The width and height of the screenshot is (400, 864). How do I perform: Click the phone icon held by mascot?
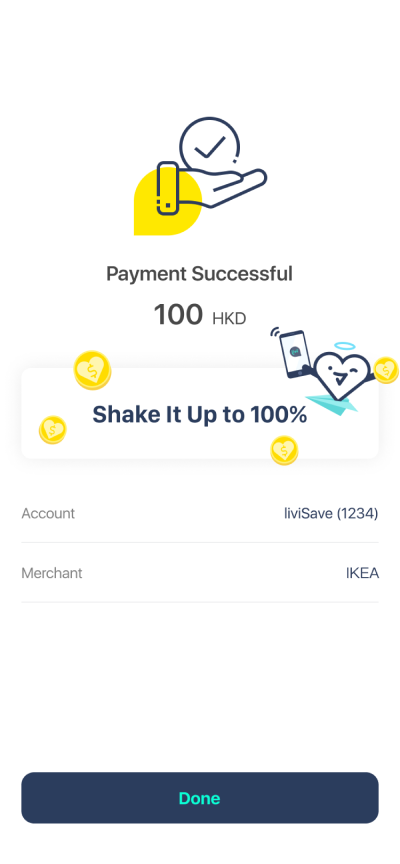[293, 353]
